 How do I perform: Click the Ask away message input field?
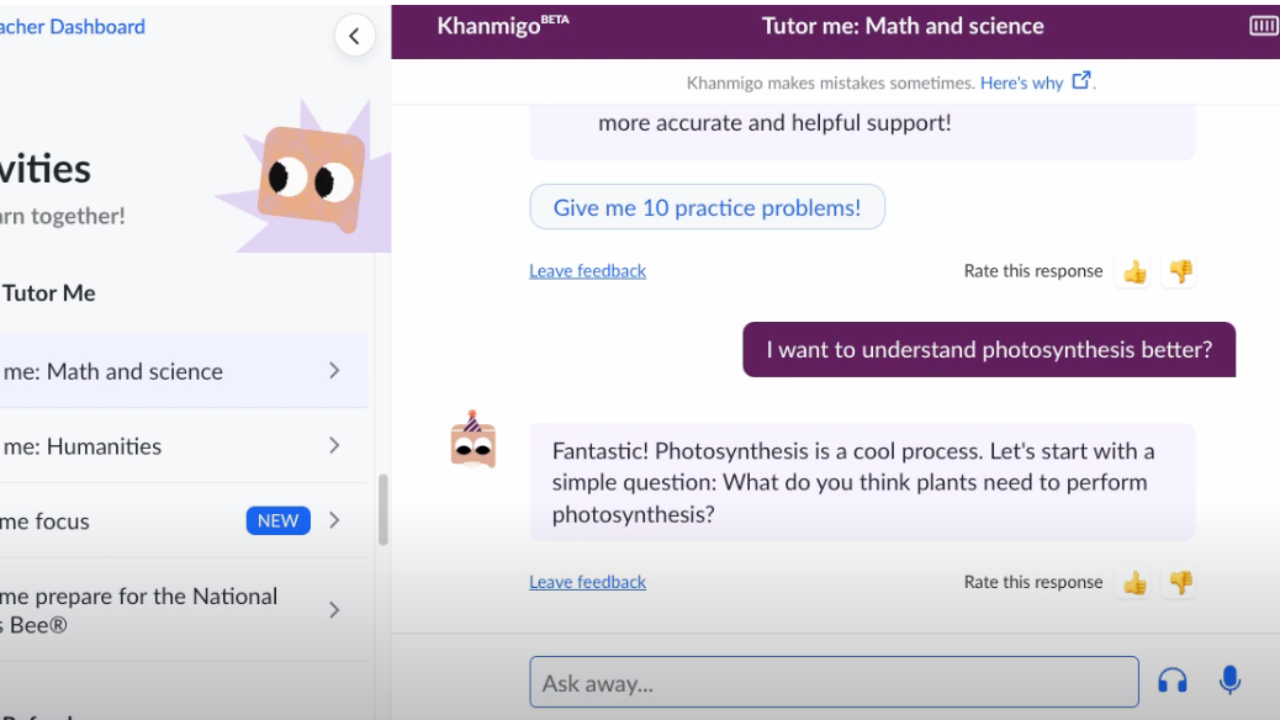(x=833, y=683)
